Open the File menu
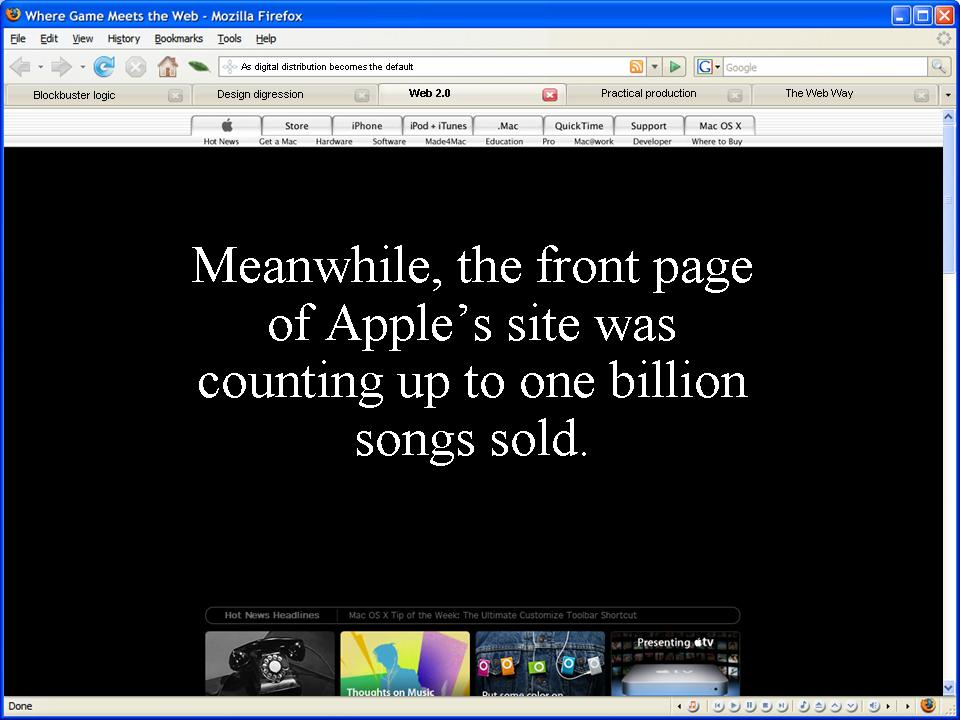Image resolution: width=960 pixels, height=720 pixels. [18, 39]
